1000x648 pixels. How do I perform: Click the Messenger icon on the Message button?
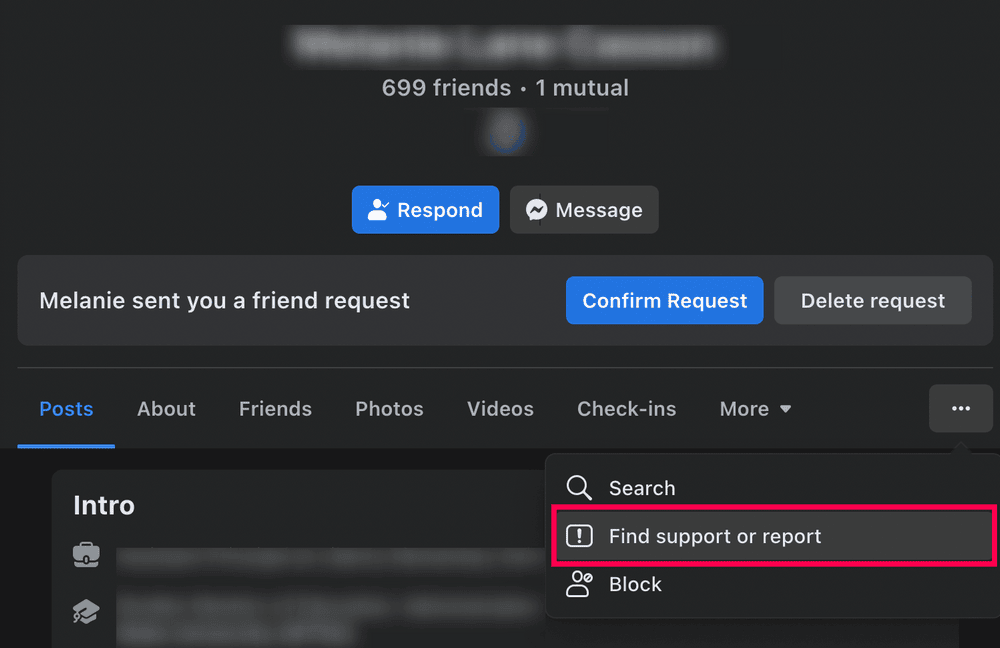tap(537, 210)
